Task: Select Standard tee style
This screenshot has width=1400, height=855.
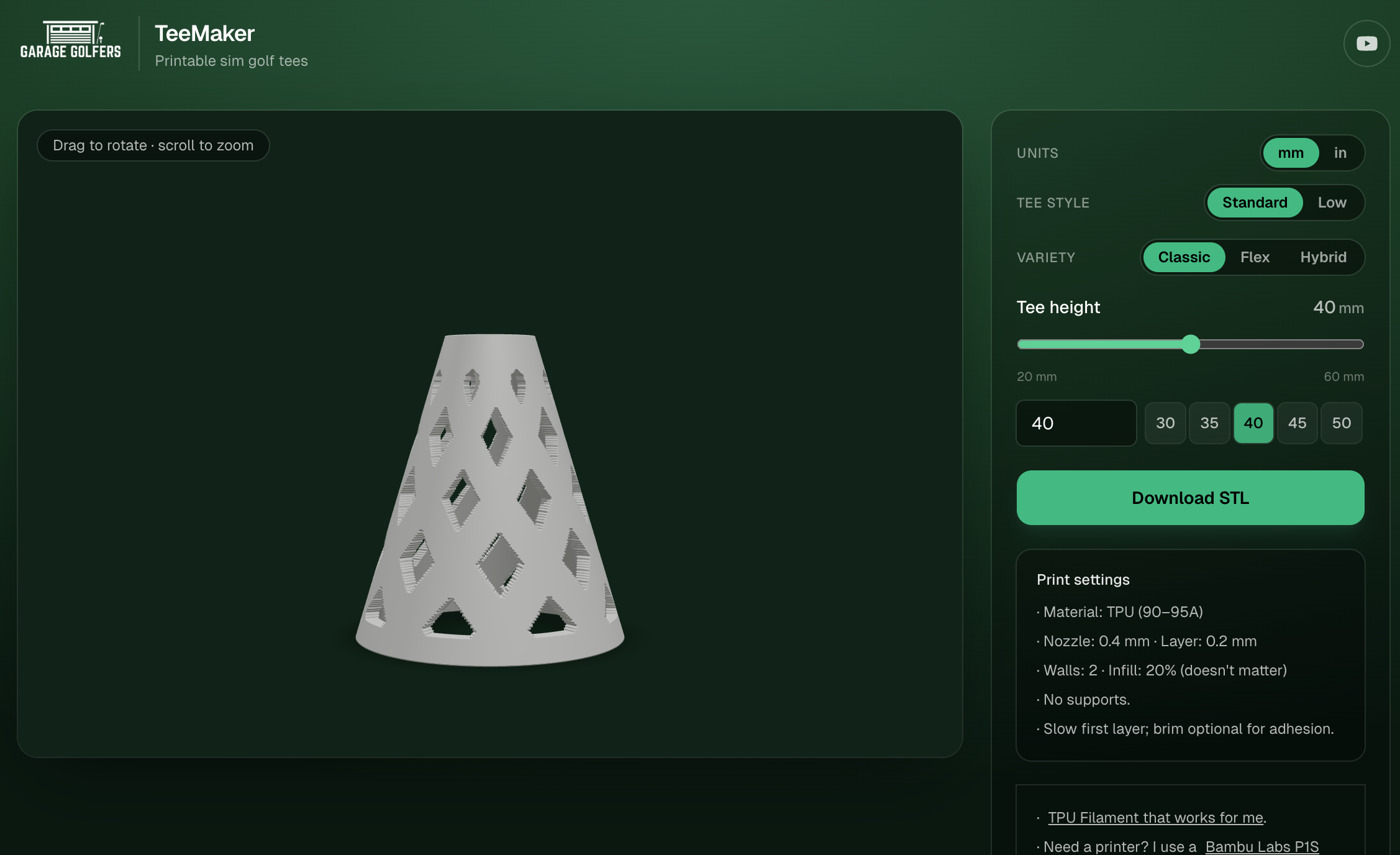Action: (1255, 203)
